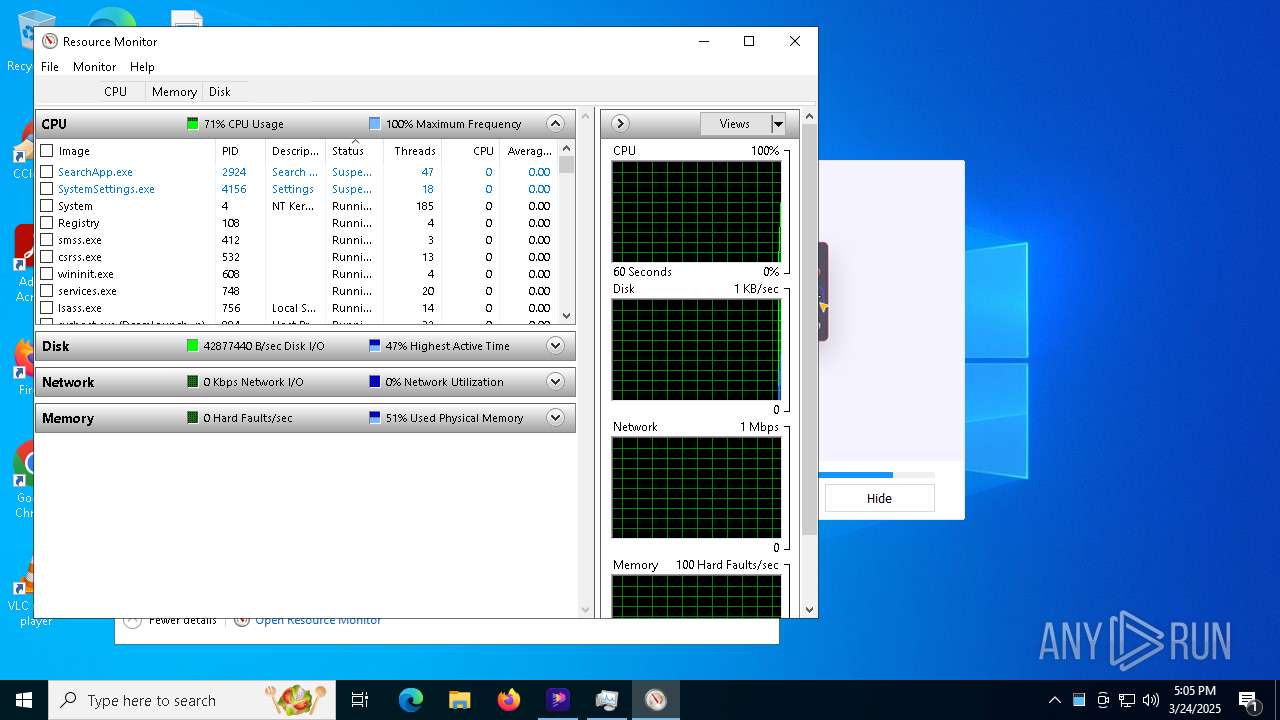1280x720 pixels.
Task: Check the select-all Image checkbox
Action: point(47,151)
